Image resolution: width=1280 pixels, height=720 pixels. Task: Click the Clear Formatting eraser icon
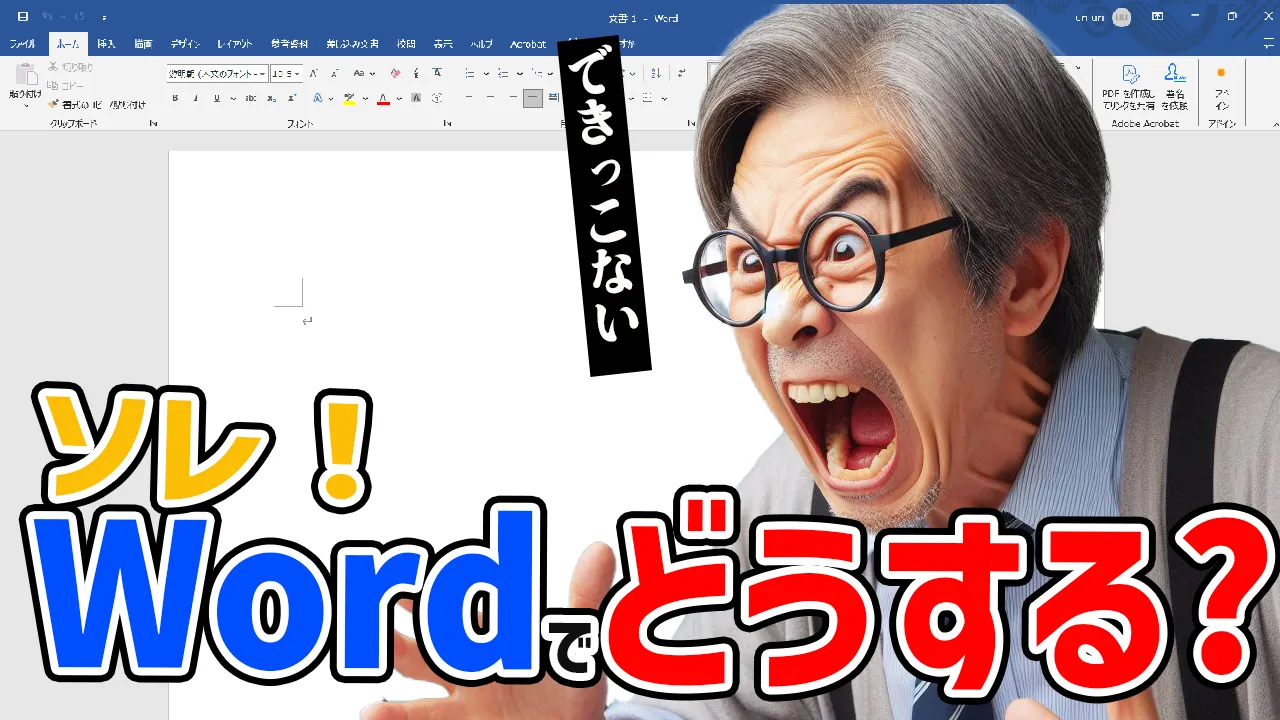pyautogui.click(x=395, y=74)
